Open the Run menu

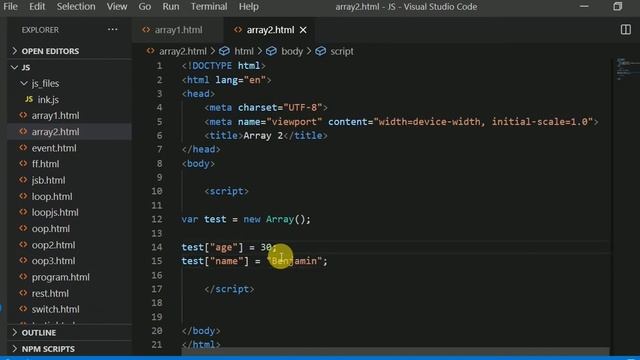click(171, 7)
